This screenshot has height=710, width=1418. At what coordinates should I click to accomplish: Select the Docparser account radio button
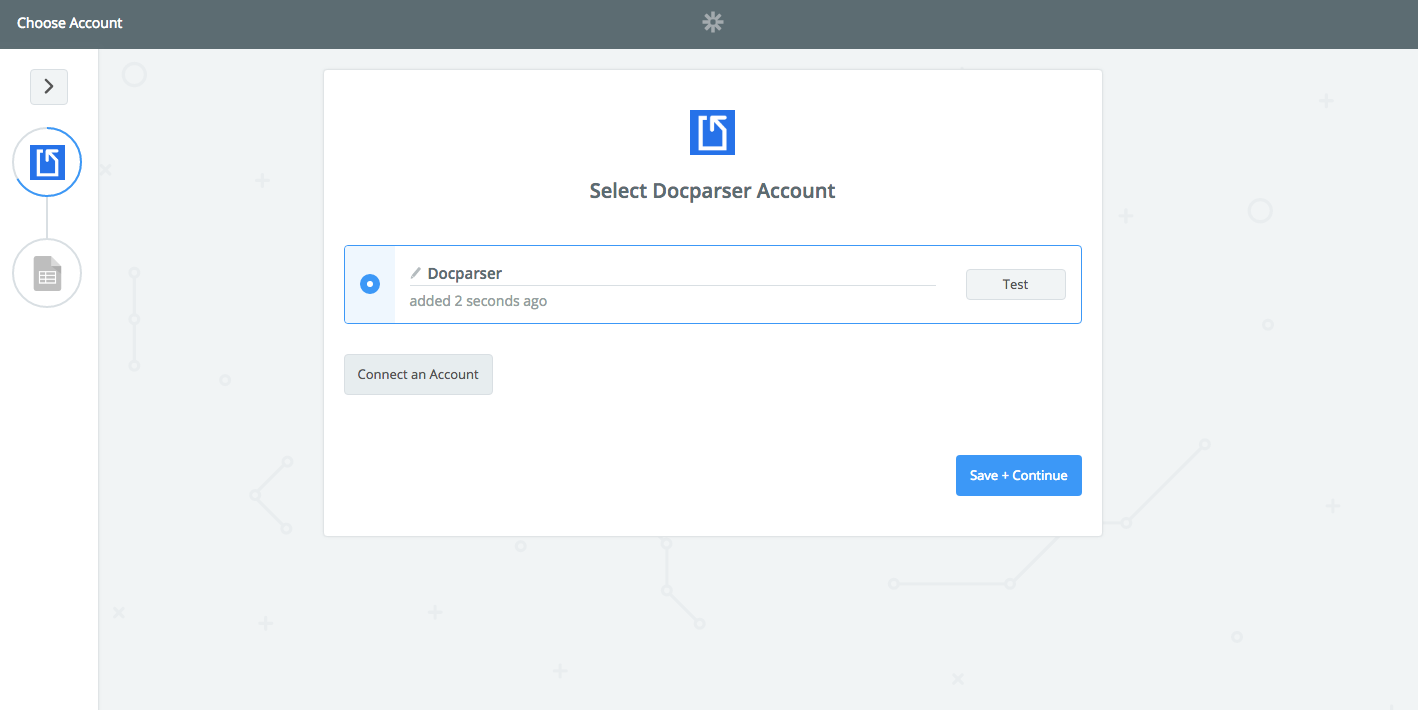coord(370,284)
